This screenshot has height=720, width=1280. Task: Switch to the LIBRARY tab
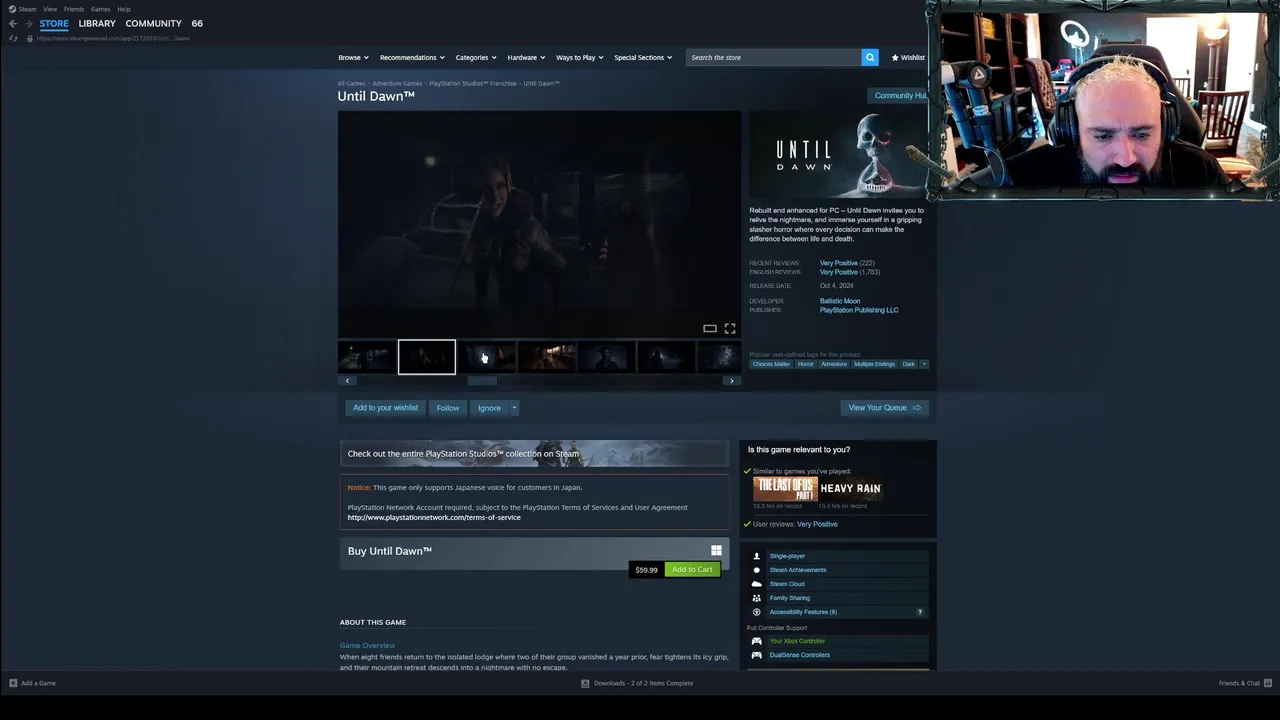point(97,23)
